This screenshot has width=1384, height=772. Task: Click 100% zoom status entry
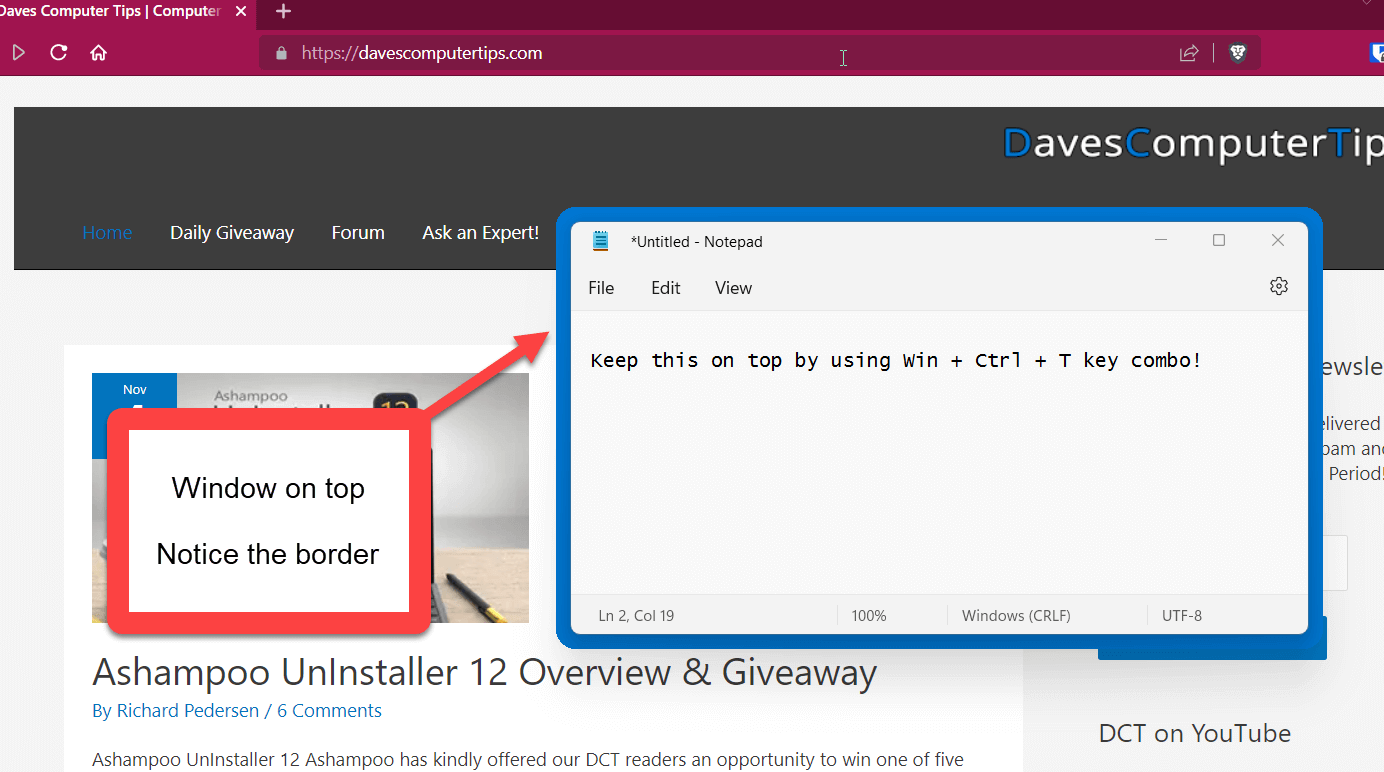(x=869, y=616)
